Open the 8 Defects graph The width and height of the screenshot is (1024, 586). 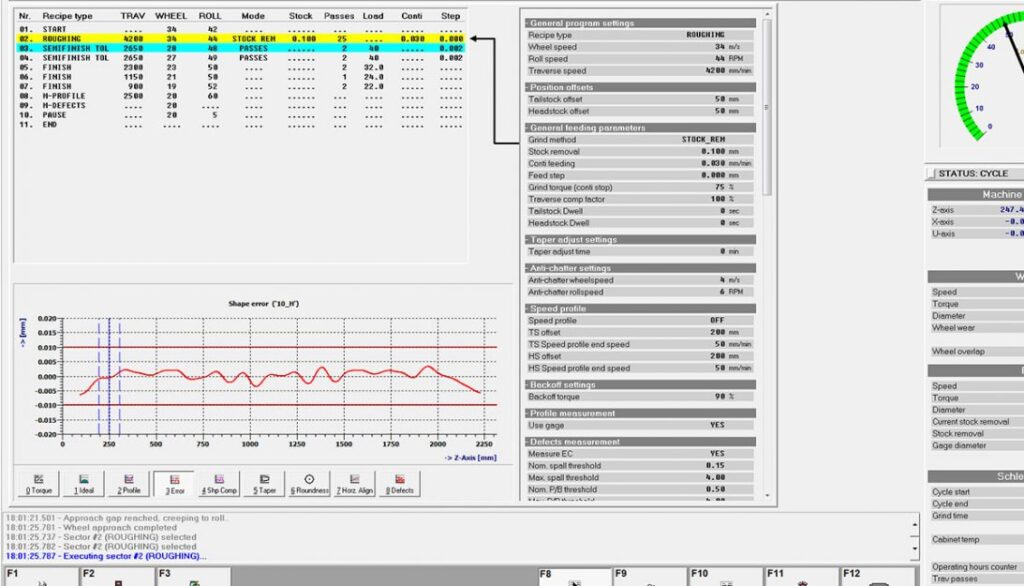[400, 484]
